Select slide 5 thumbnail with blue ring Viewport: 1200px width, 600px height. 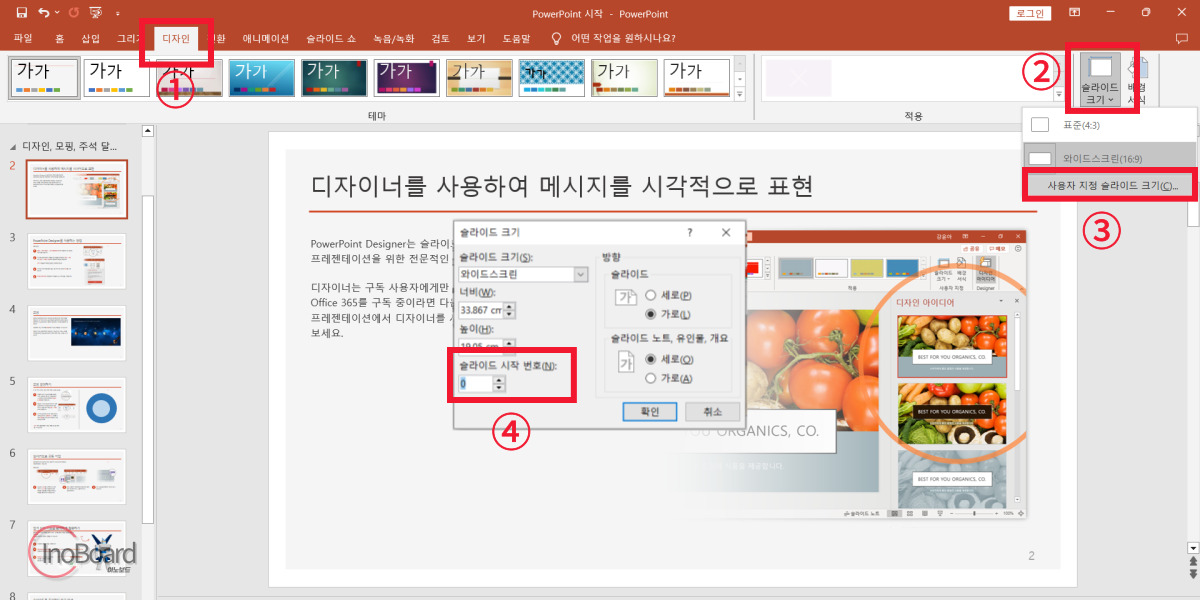click(77, 405)
